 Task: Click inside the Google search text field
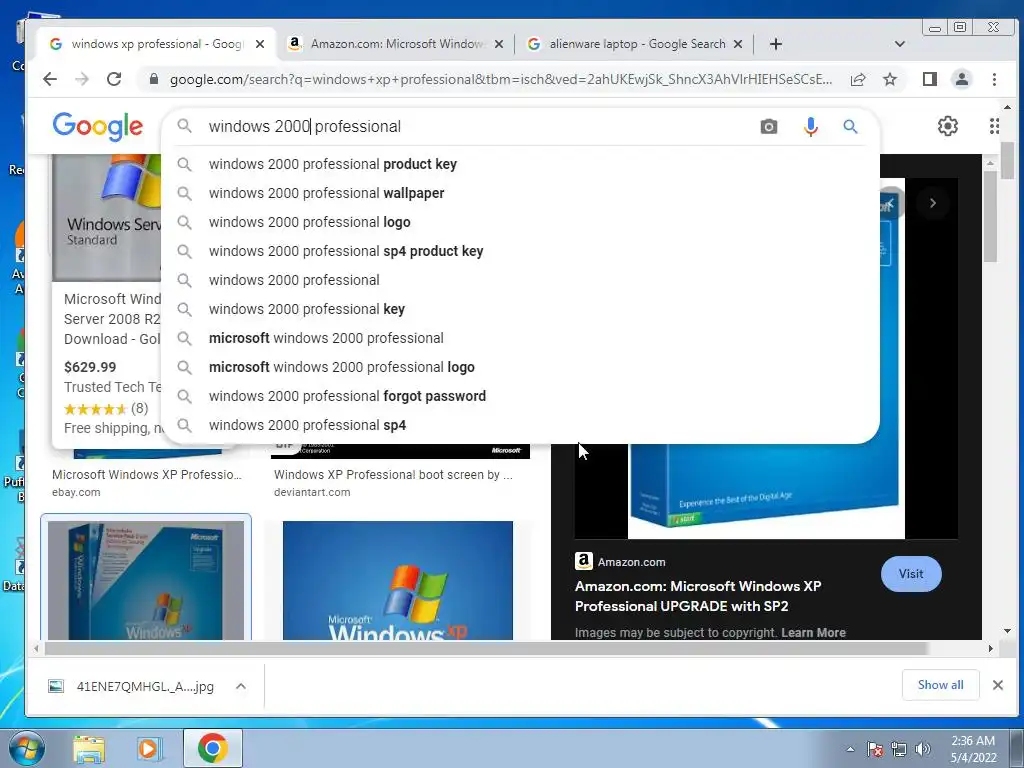coord(477,126)
